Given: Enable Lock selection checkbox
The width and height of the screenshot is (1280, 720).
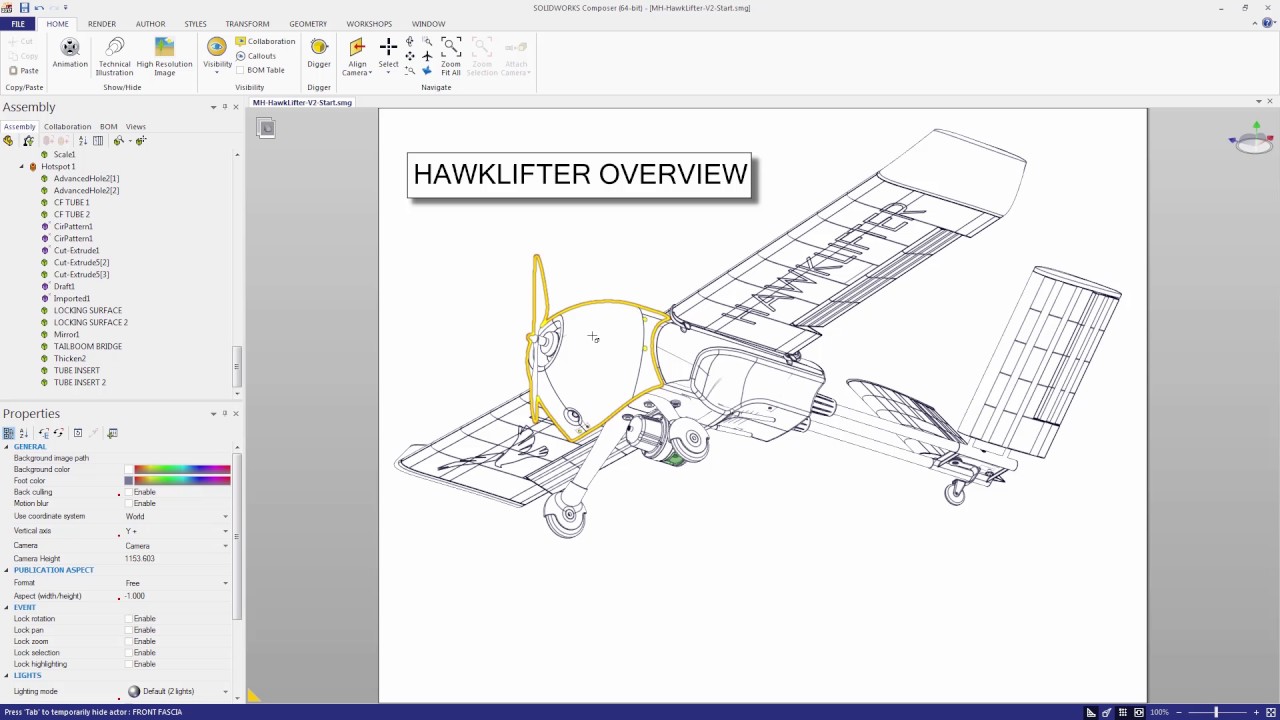Looking at the screenshot, I should pos(129,653).
